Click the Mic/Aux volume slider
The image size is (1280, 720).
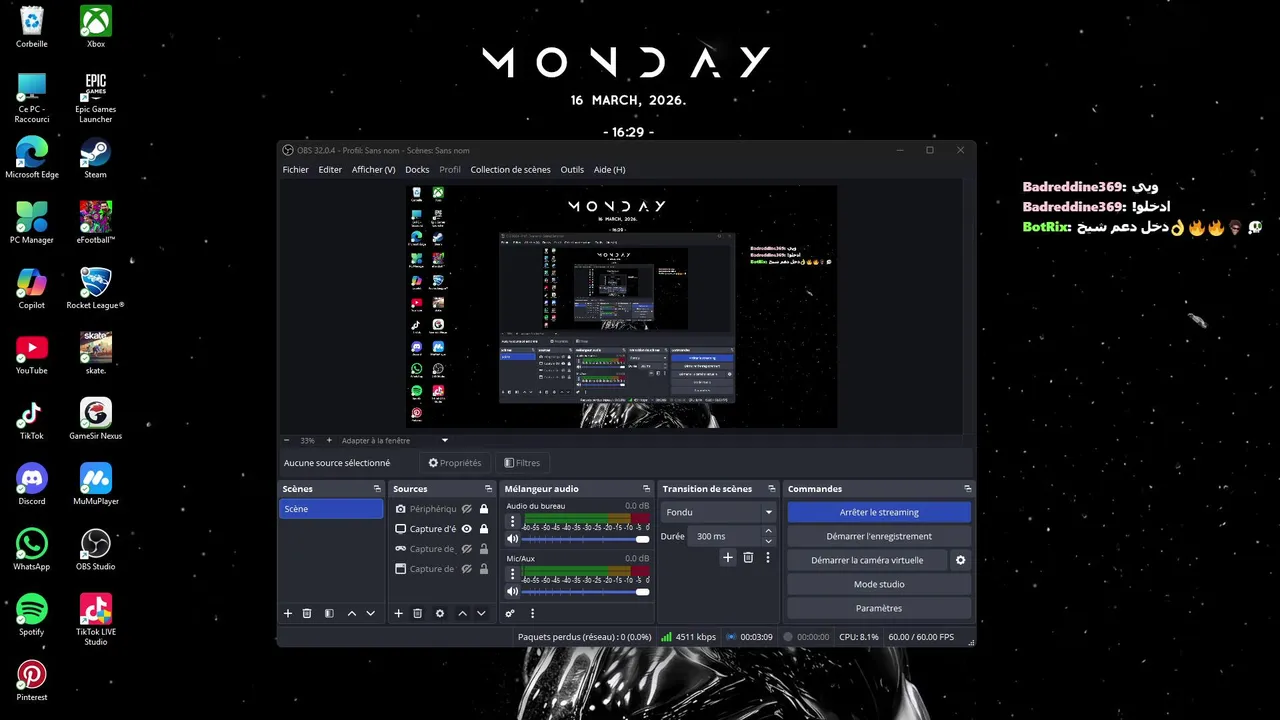coord(585,591)
